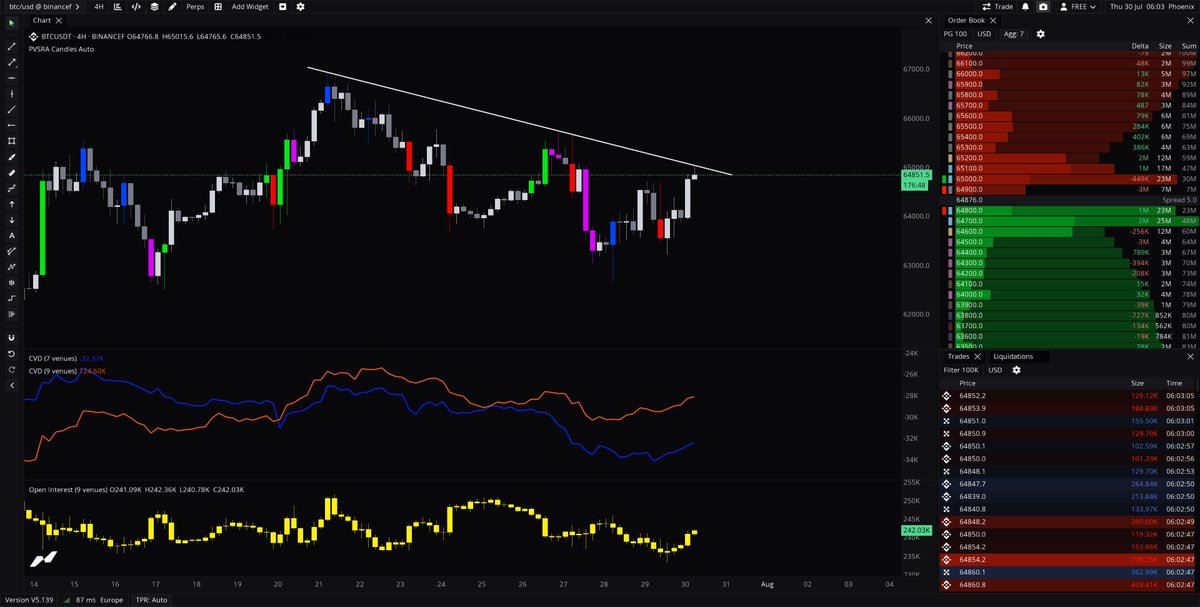Click the Phoenix timezone label

coord(1180,6)
